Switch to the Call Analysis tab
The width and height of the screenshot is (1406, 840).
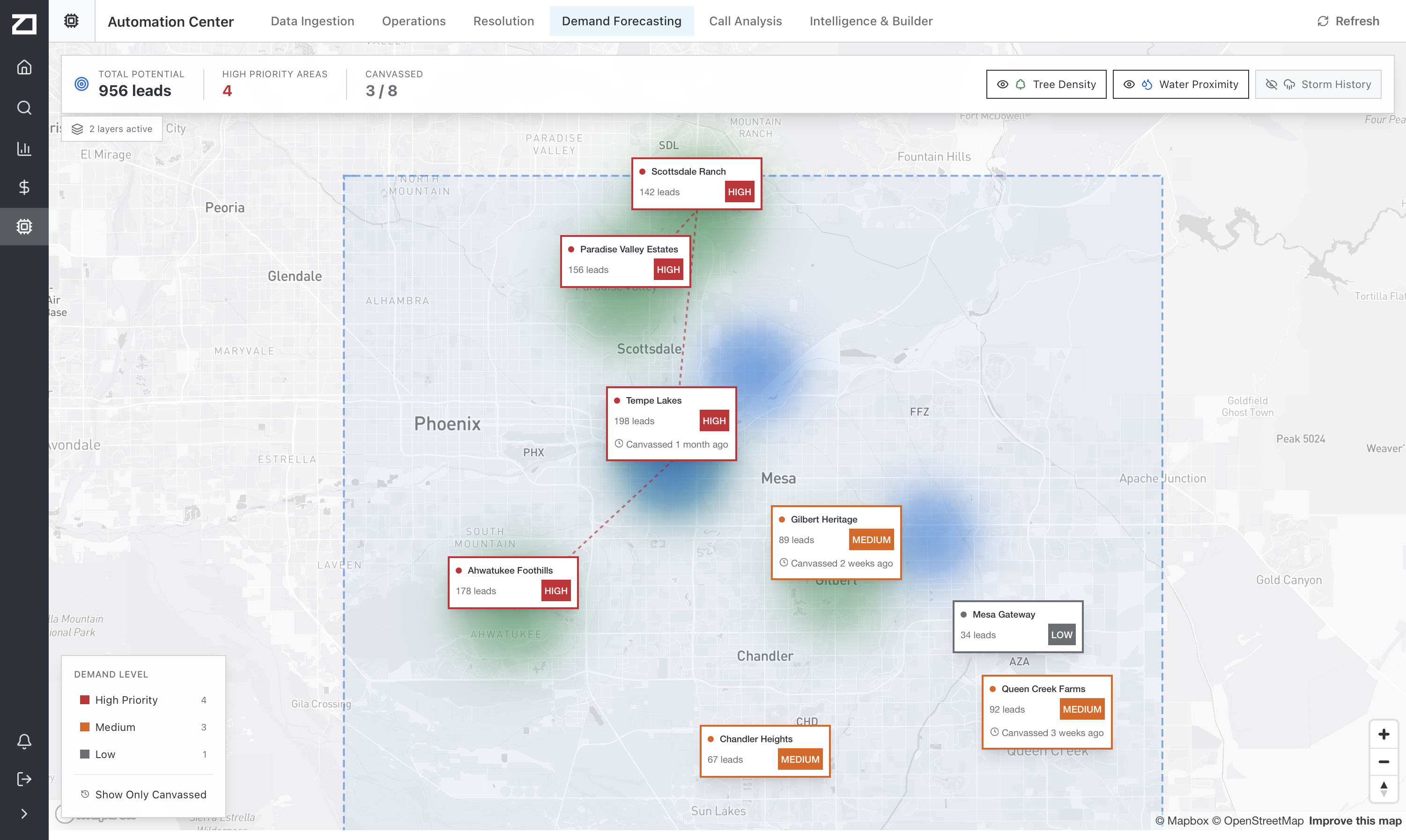(745, 21)
